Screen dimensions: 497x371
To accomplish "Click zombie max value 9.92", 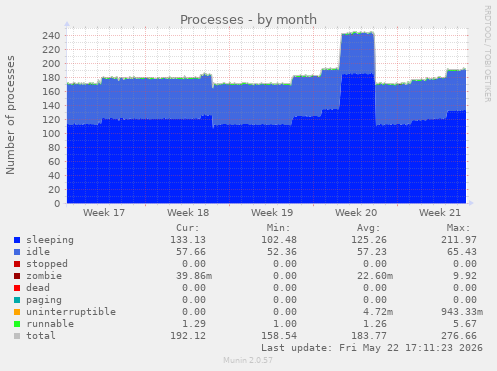I will 465,276.
